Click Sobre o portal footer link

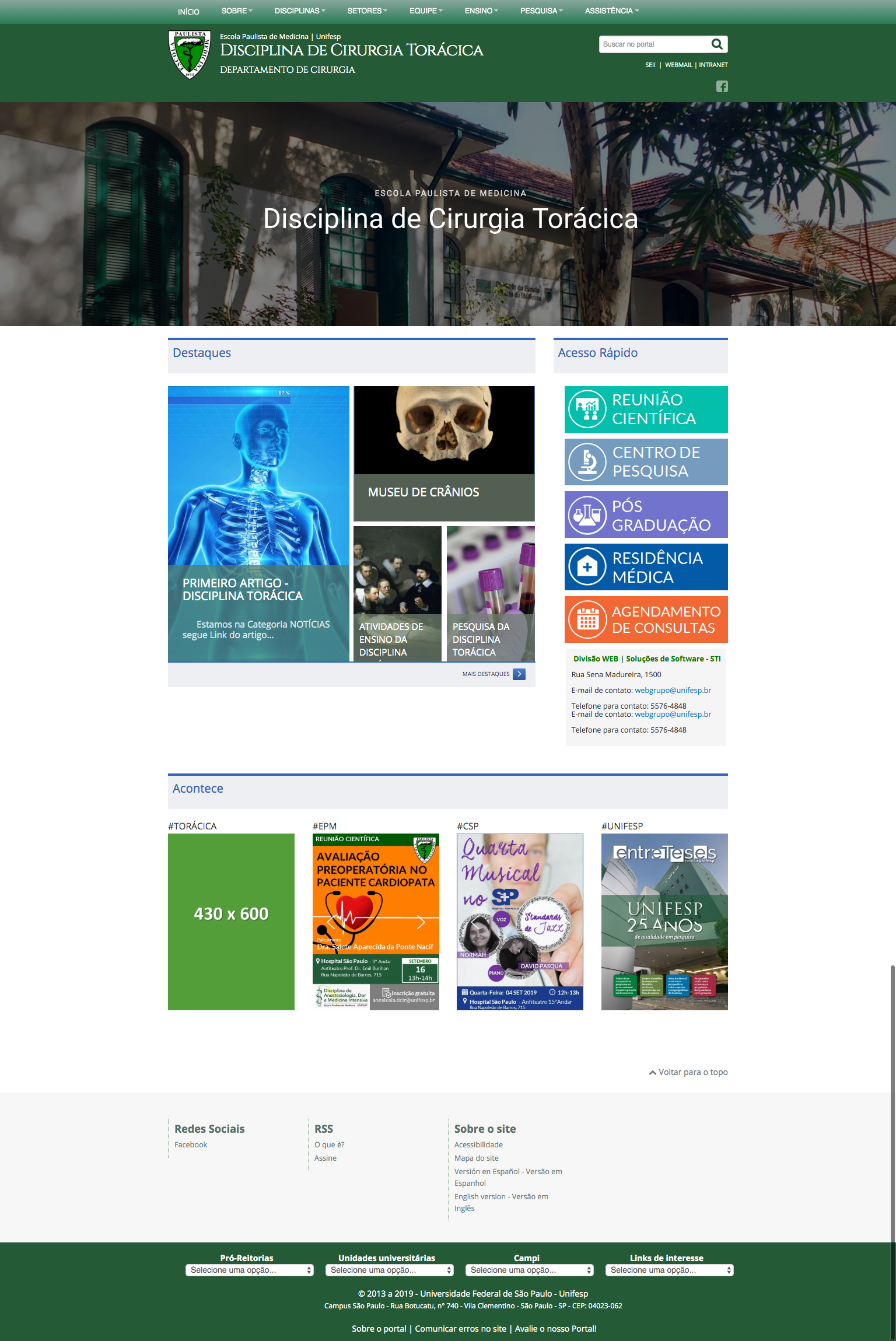pyautogui.click(x=379, y=1329)
